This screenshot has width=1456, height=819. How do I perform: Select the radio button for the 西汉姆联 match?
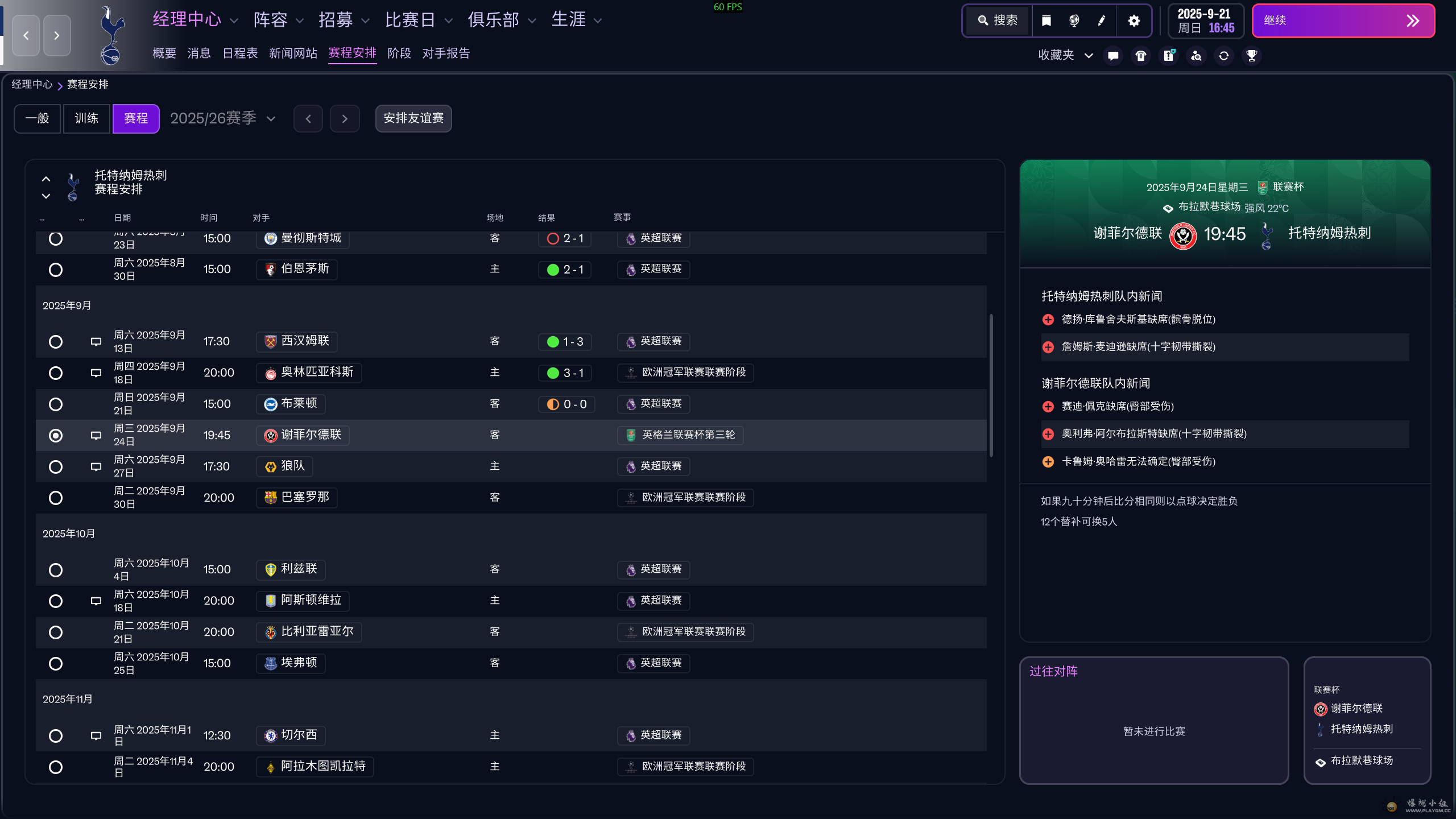point(56,342)
